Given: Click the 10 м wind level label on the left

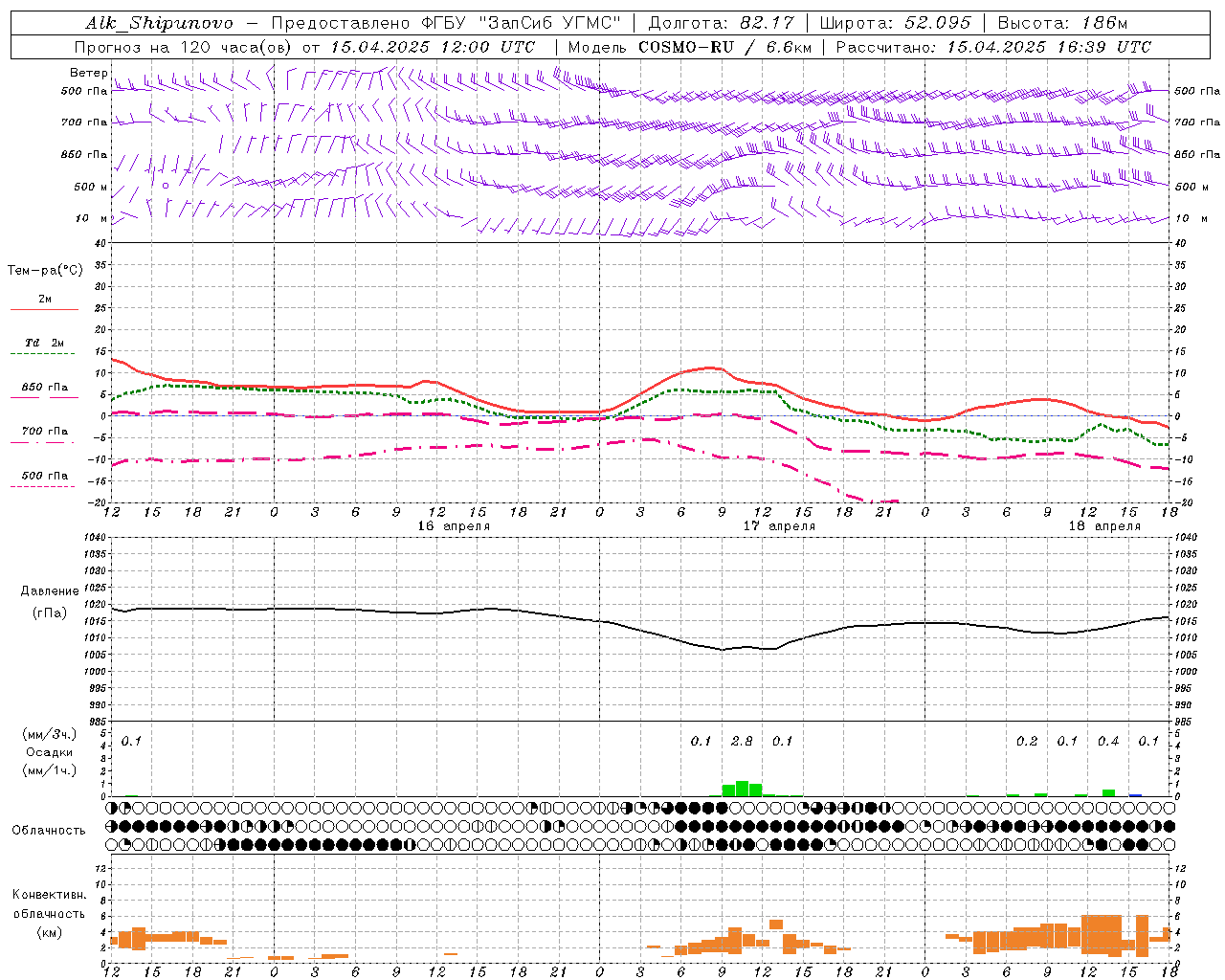Looking at the screenshot, I should tap(92, 218).
